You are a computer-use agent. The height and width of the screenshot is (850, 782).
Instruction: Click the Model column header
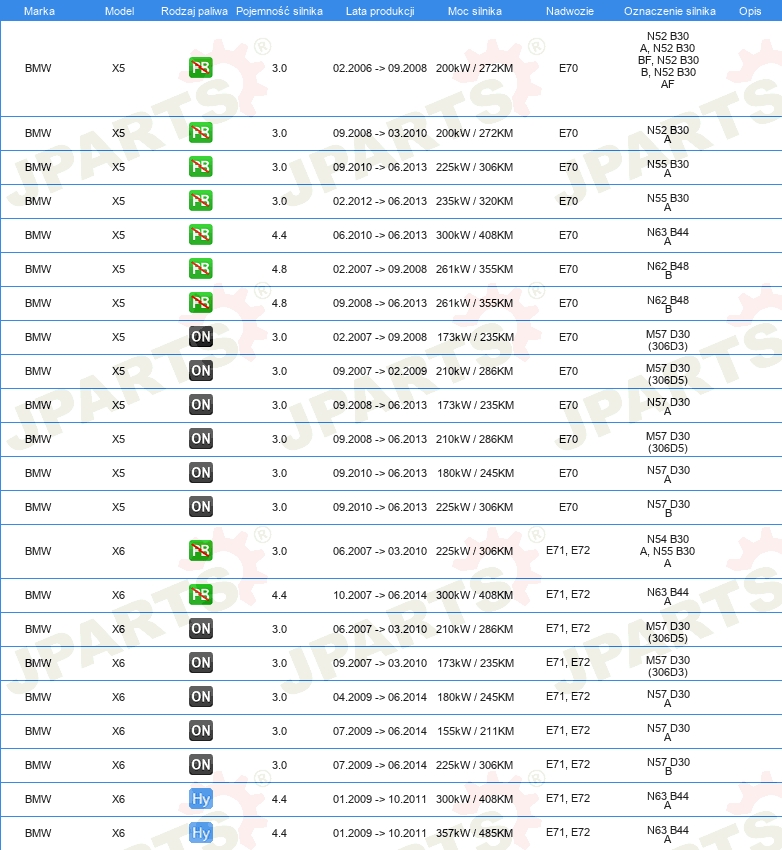(x=119, y=11)
